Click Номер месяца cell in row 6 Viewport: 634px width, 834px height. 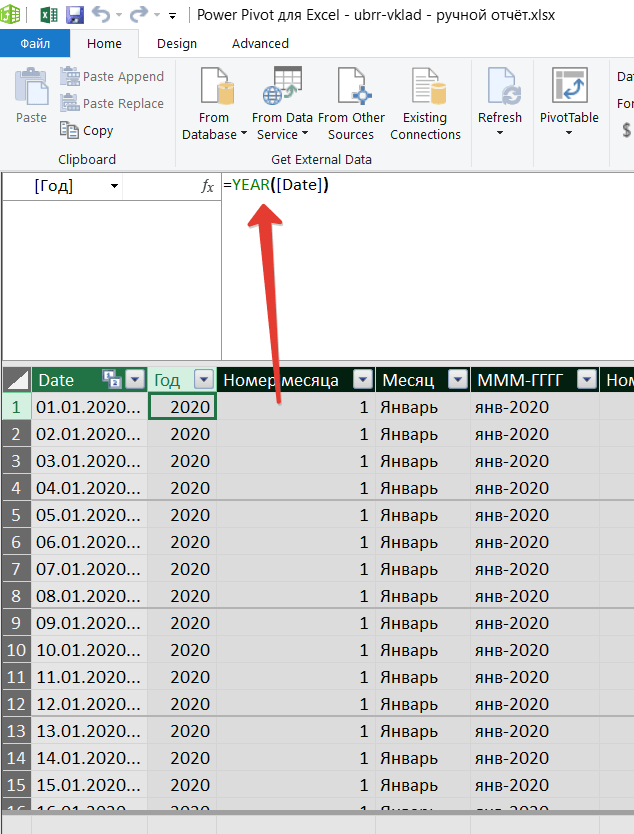click(296, 542)
